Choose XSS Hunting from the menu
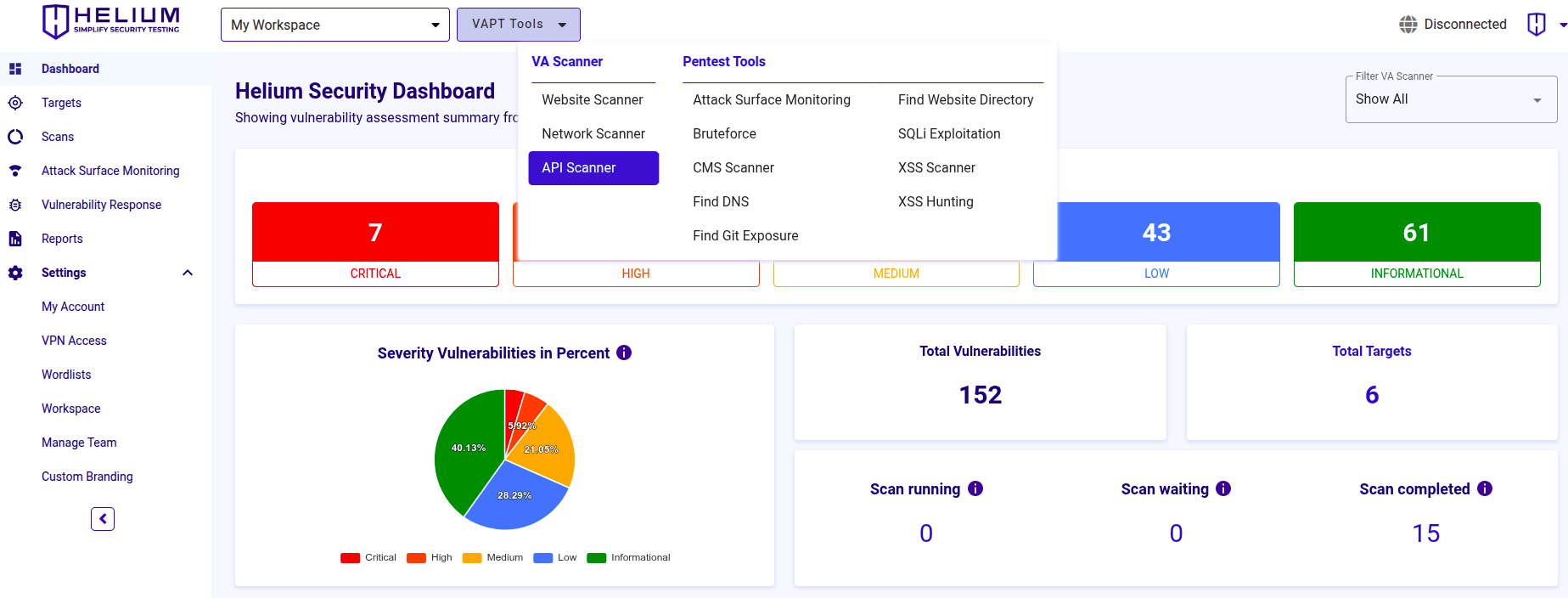Screen dimensions: 1568x598 pyautogui.click(x=936, y=201)
